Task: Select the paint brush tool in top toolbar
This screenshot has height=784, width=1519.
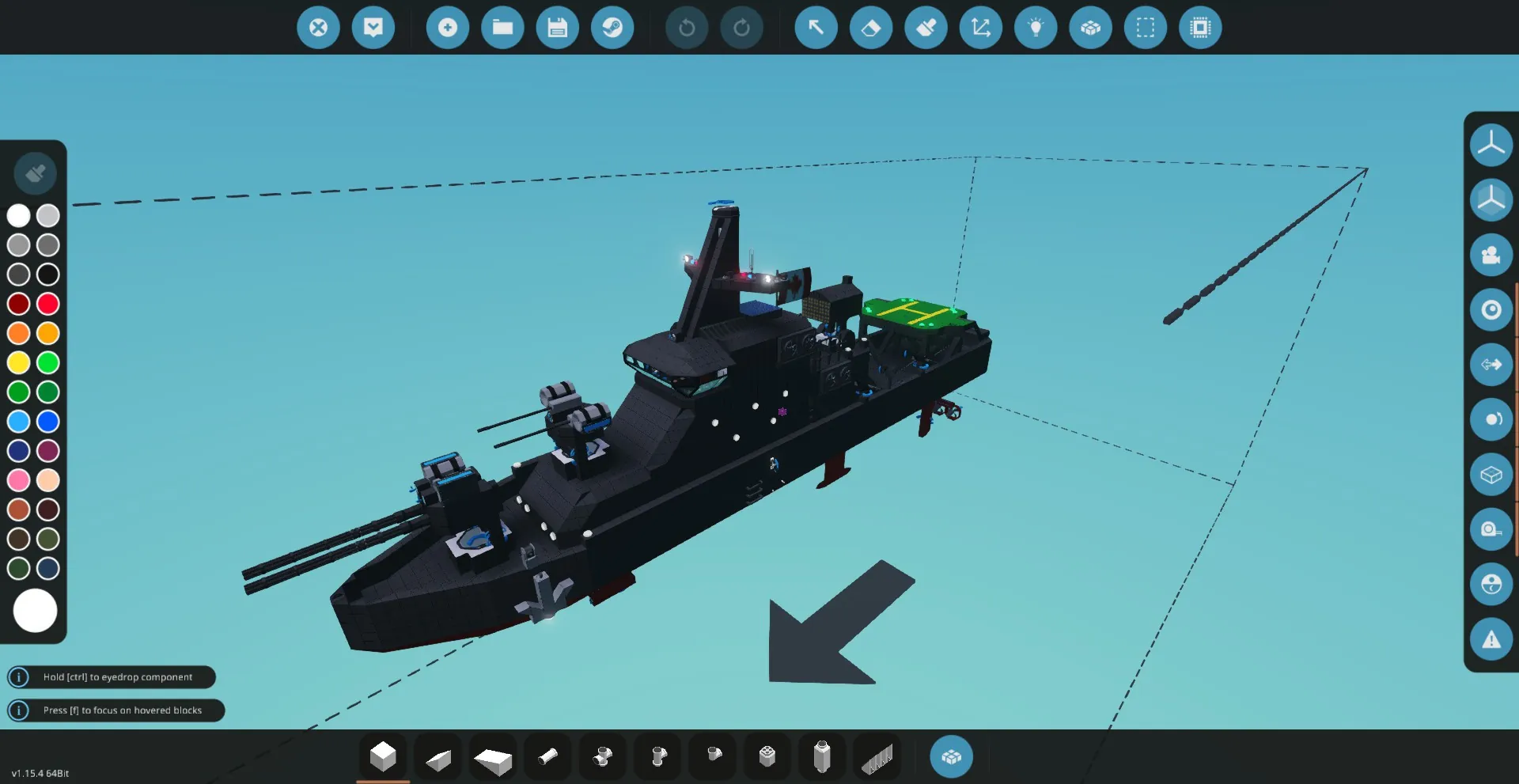Action: [x=926, y=28]
